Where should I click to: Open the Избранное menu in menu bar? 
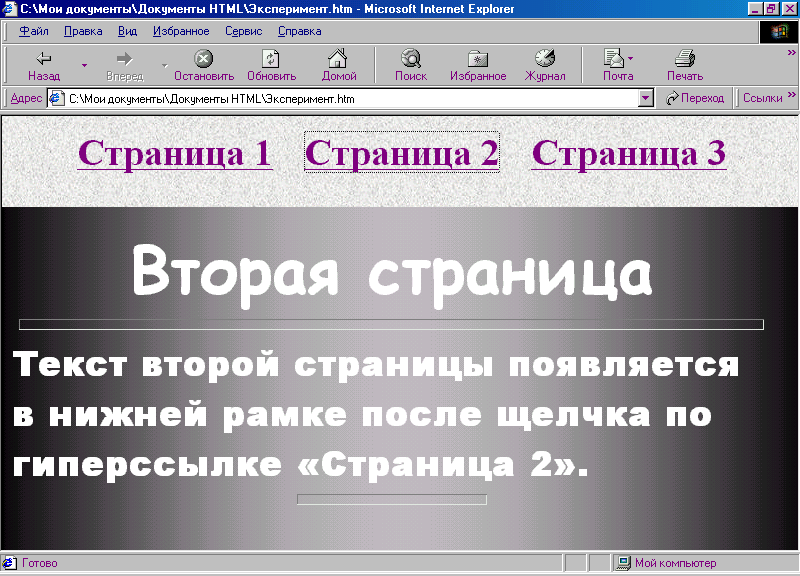181,31
